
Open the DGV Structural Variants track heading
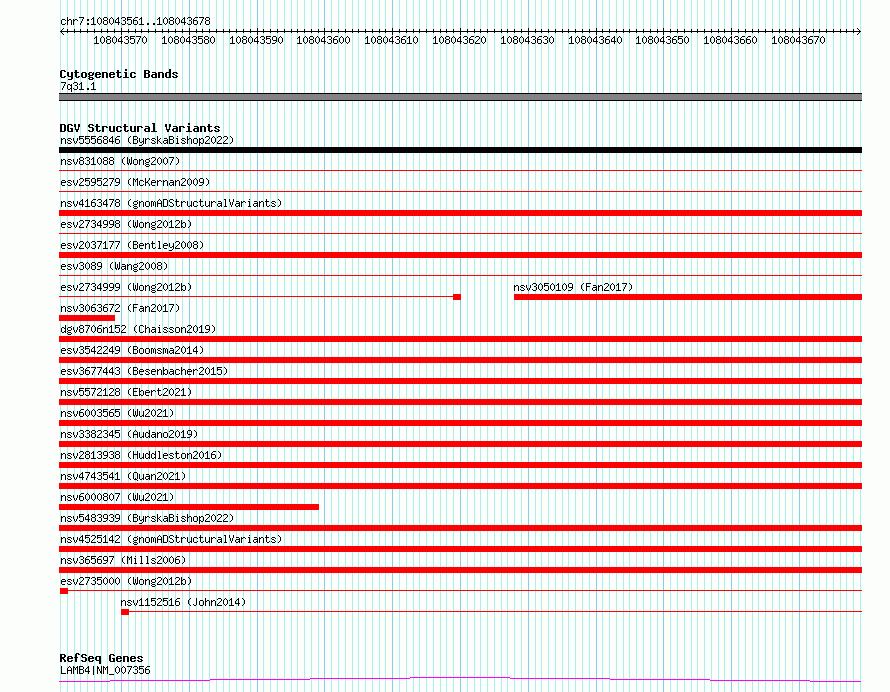click(x=140, y=128)
